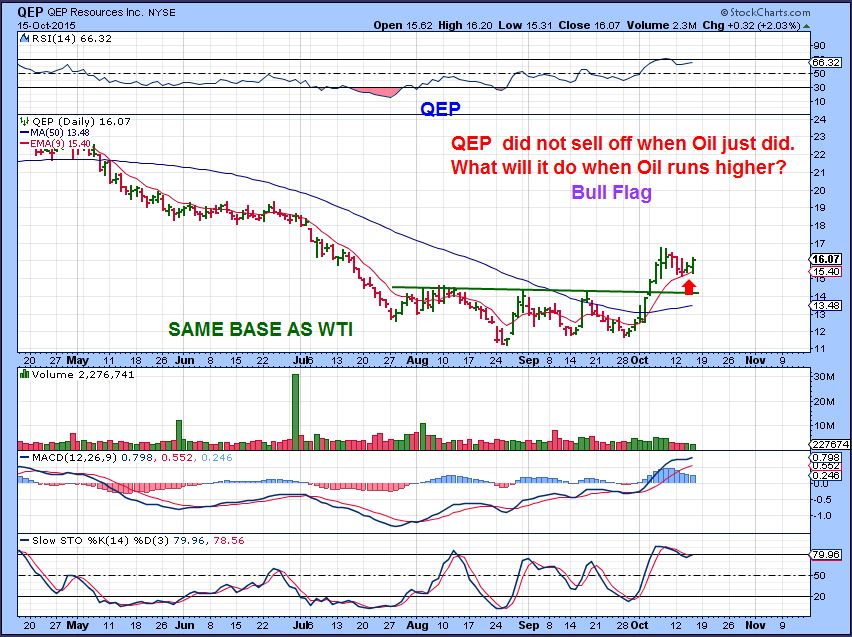Image resolution: width=852 pixels, height=637 pixels.
Task: Click the "Close 16.07" header value
Action: 589,25
